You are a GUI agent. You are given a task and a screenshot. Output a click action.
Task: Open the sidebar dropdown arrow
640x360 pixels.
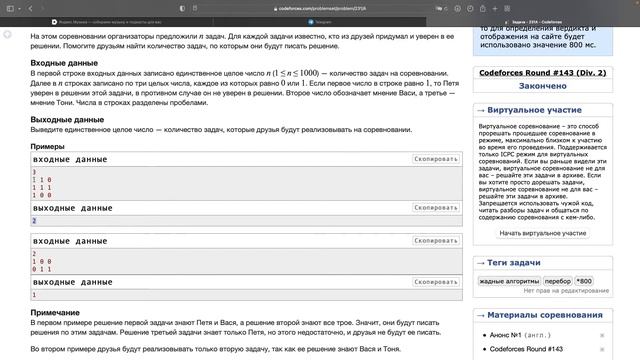[19, 9]
